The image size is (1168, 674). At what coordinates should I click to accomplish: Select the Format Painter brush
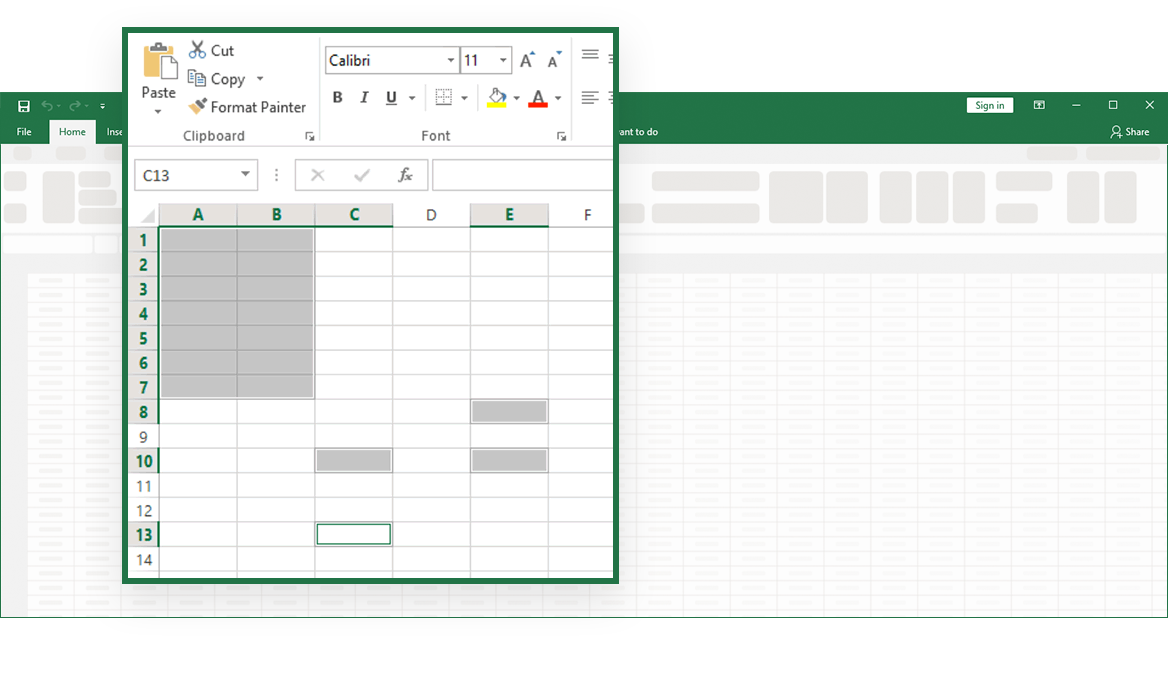[198, 107]
